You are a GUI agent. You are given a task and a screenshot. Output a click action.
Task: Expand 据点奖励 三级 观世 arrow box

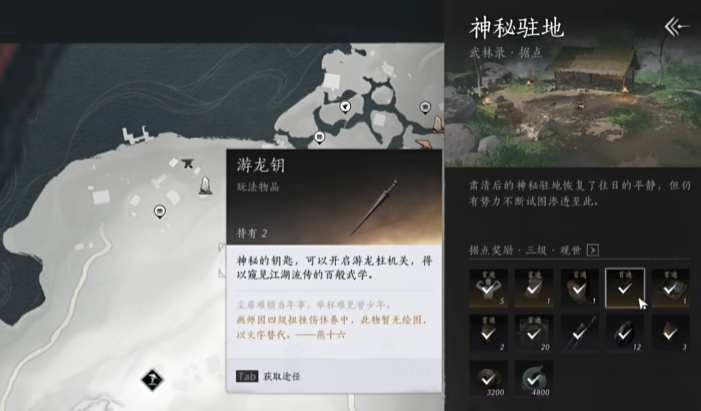592,250
